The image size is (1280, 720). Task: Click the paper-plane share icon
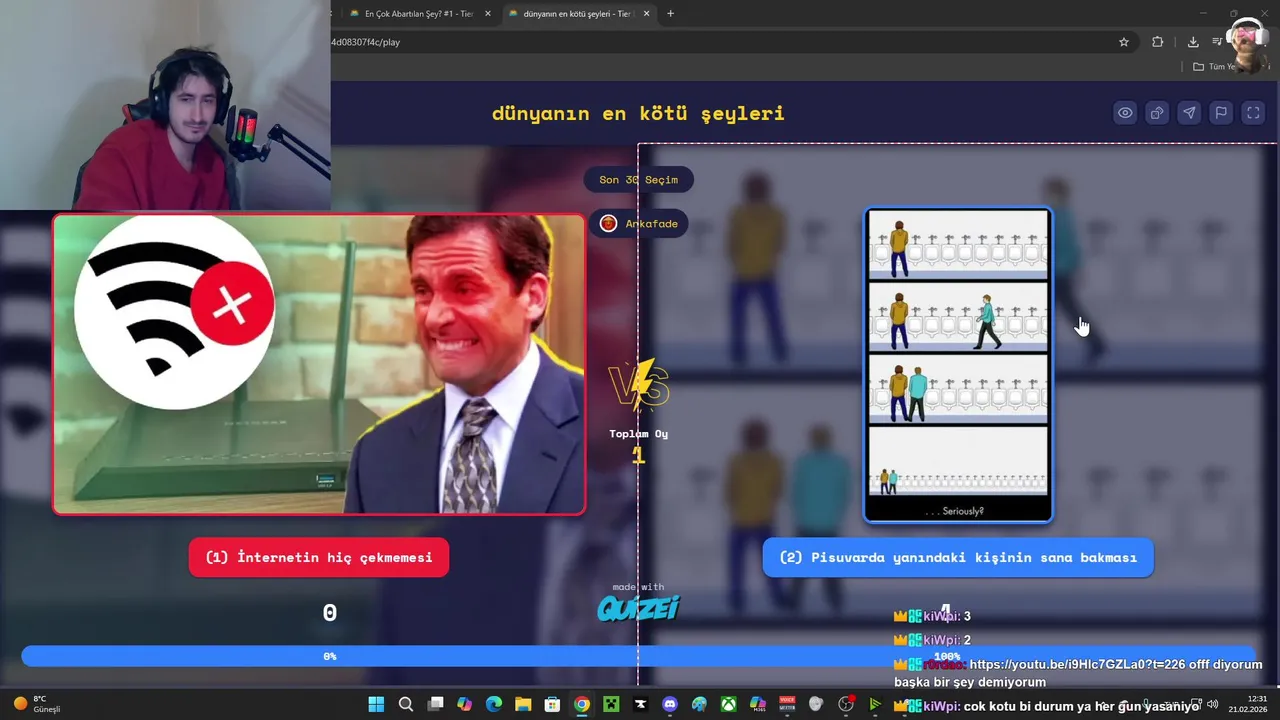[x=1189, y=113]
